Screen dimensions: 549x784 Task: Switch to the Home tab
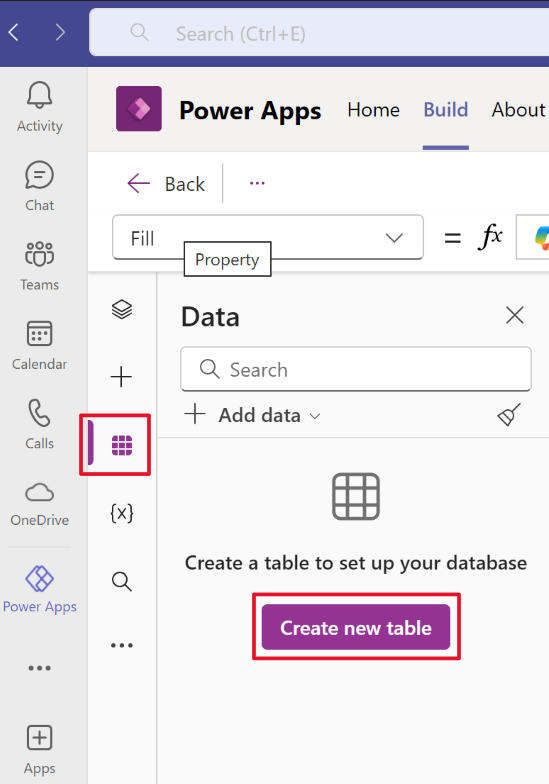point(374,110)
